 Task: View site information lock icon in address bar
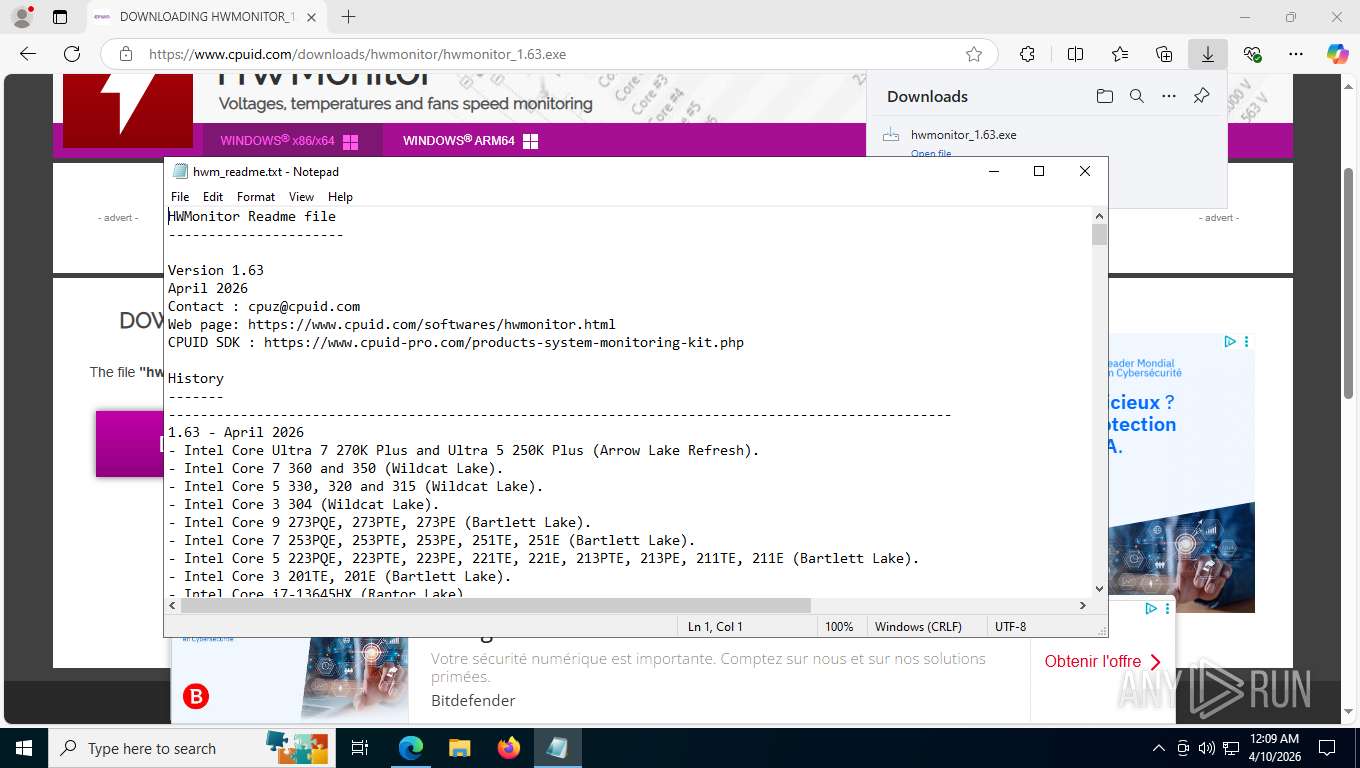point(125,54)
